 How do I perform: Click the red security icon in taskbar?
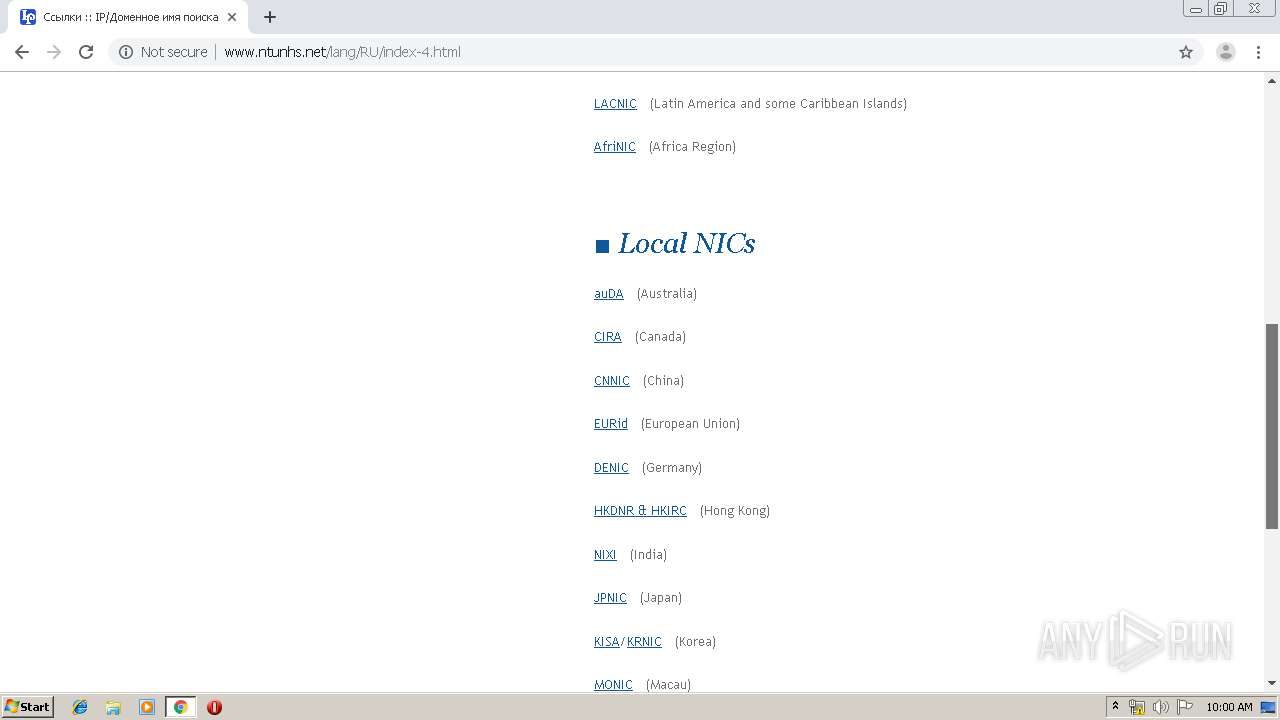coord(214,707)
